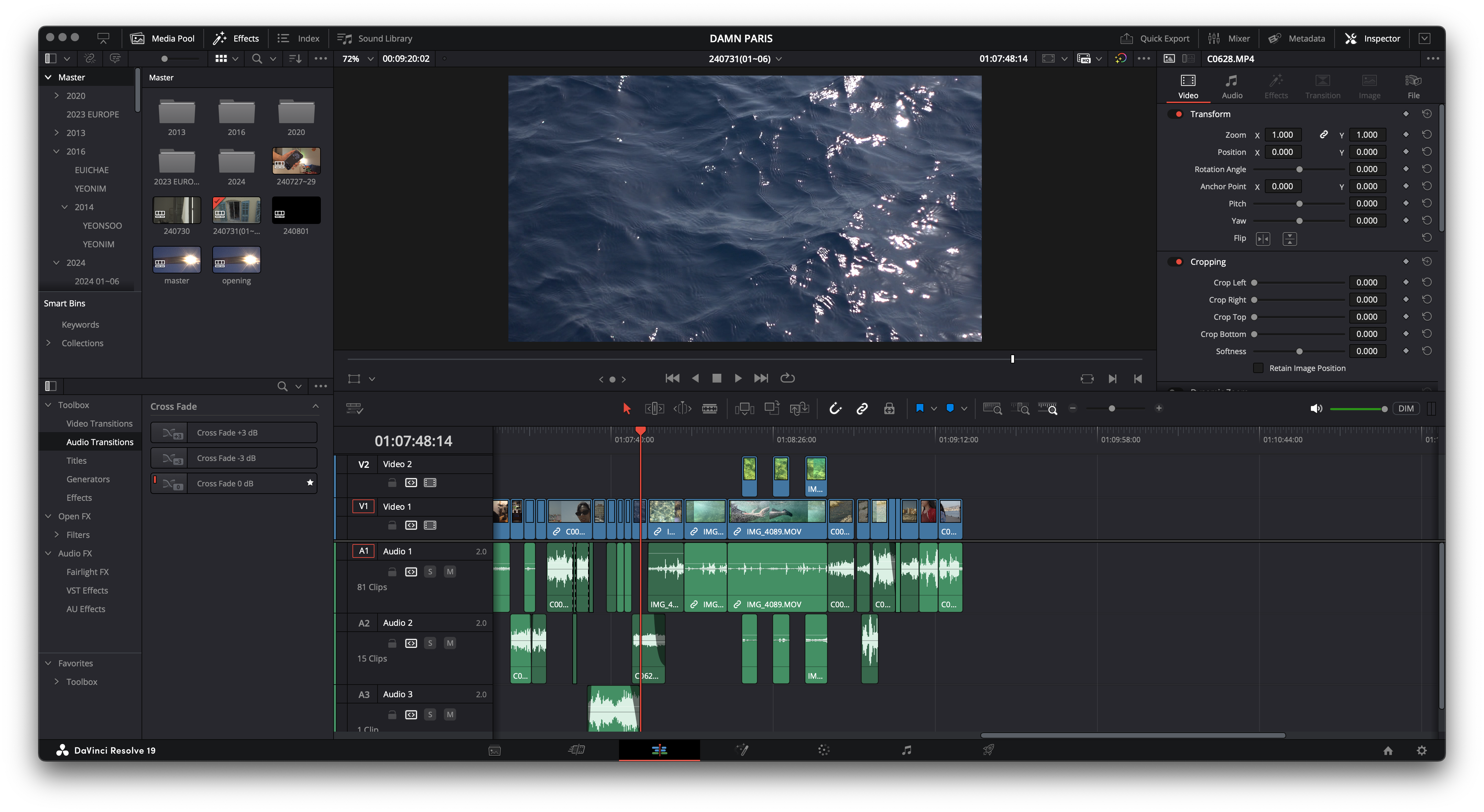Click the DIM audio button
The width and height of the screenshot is (1484, 812).
coord(1406,408)
